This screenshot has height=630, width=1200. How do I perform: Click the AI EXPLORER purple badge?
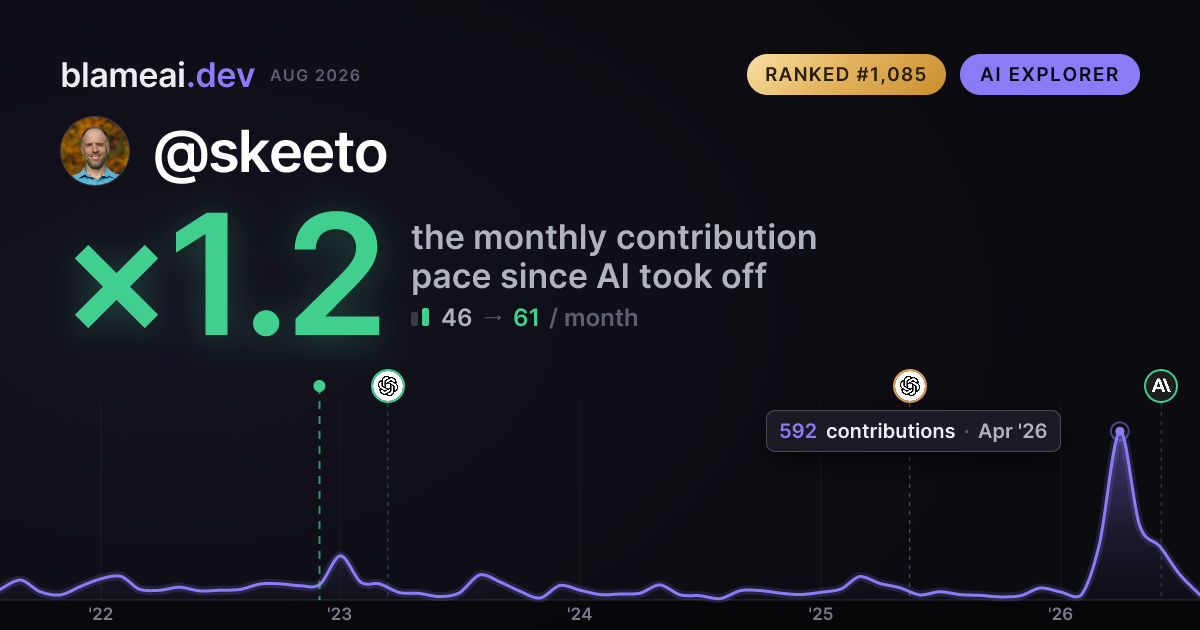[x=1049, y=75]
